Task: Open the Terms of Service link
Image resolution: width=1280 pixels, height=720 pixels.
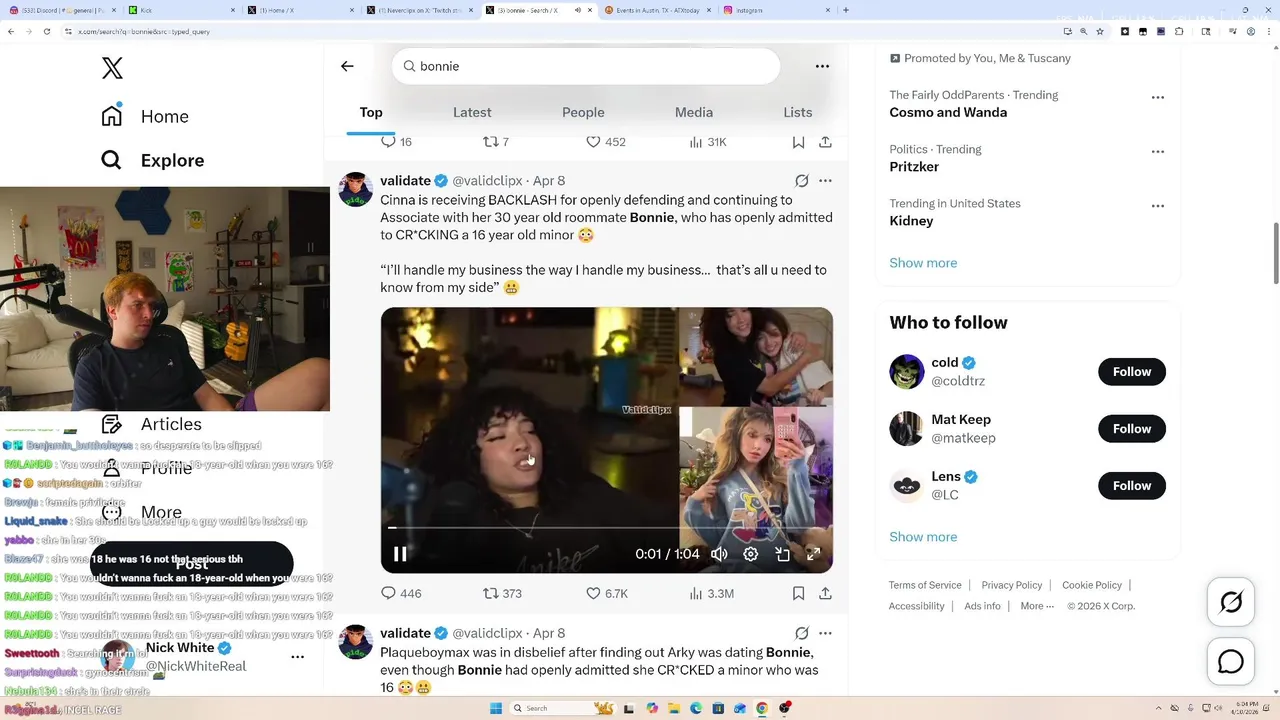Action: tap(925, 585)
